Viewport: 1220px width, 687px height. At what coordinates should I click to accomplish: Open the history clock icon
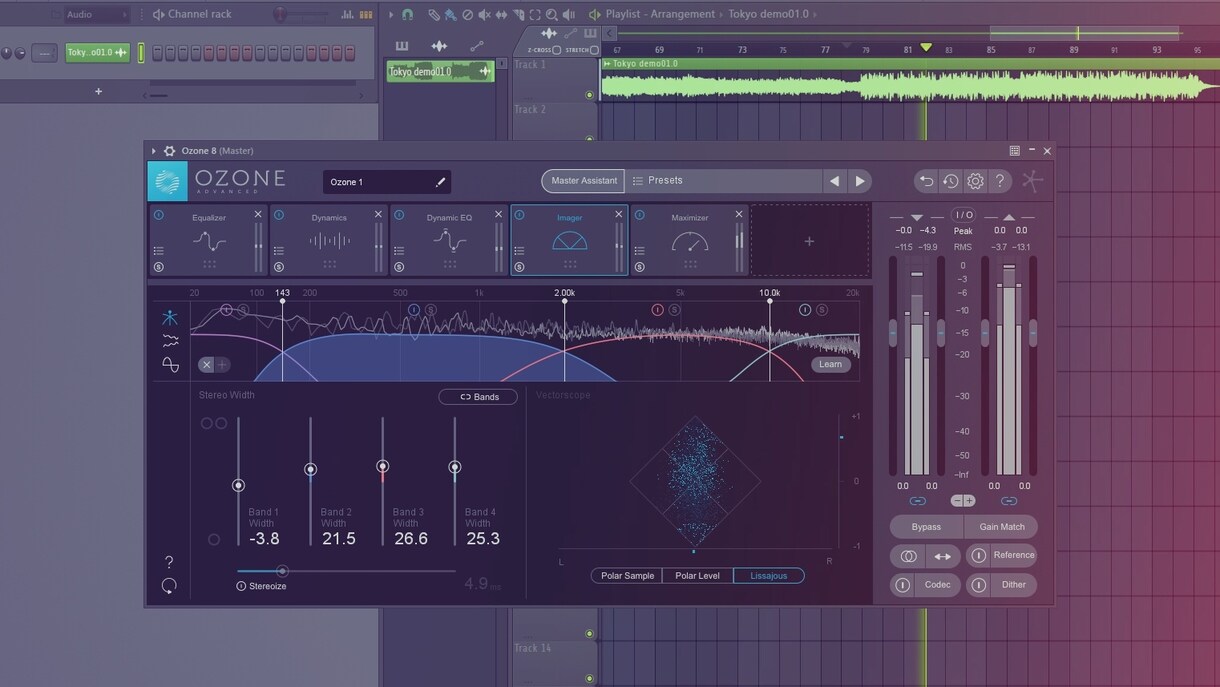(950, 181)
